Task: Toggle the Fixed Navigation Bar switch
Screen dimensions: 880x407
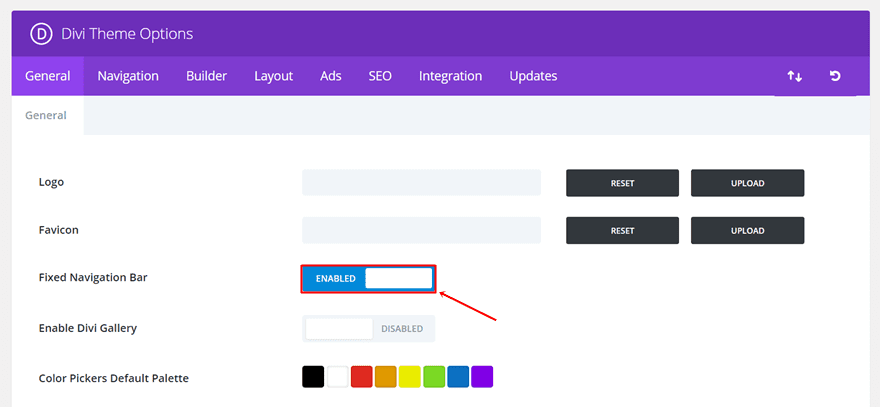Action: [368, 278]
